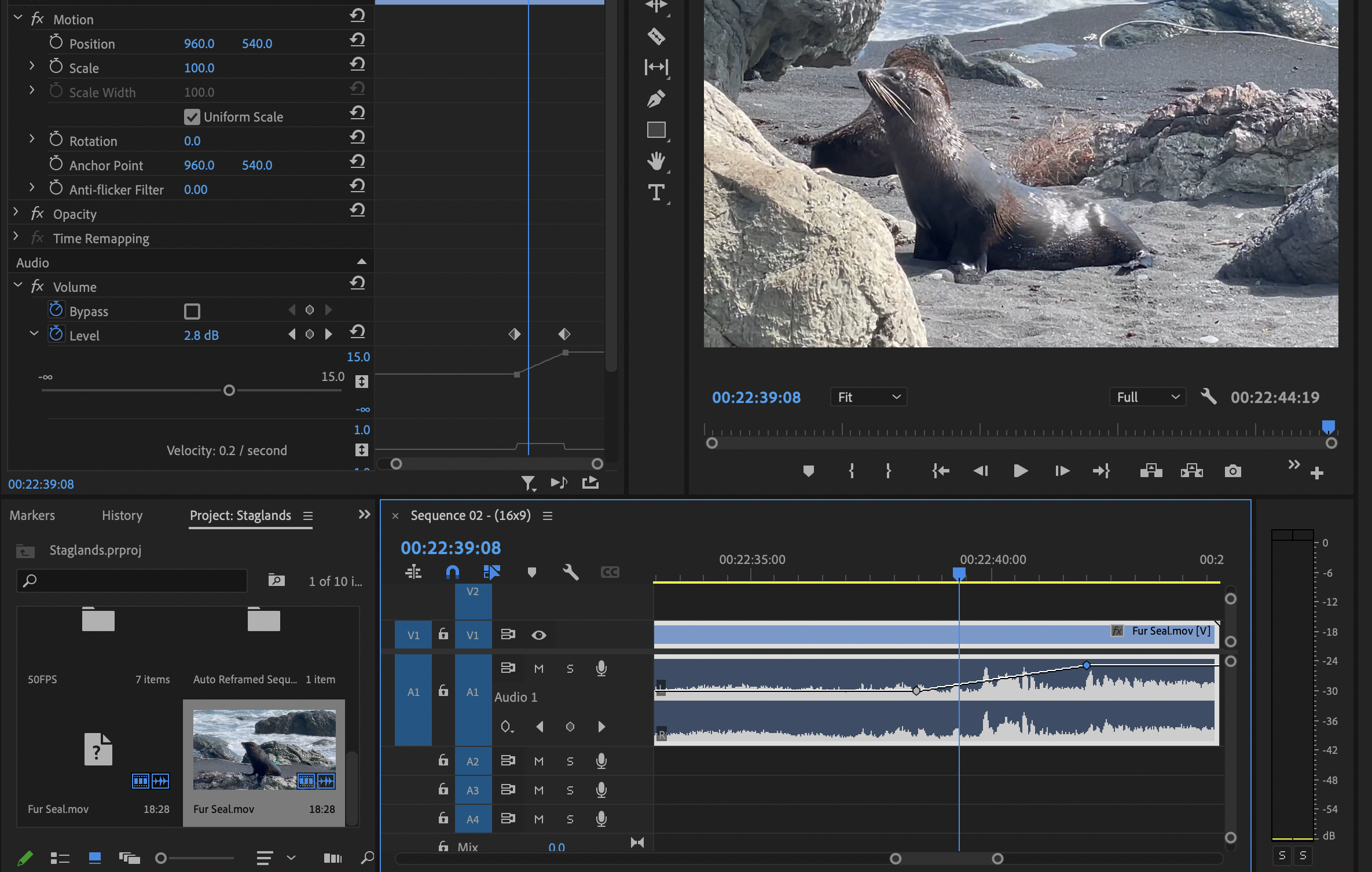Screen dimensions: 1372x872
Task: Click the Level volume slider handle
Action: (x=229, y=390)
